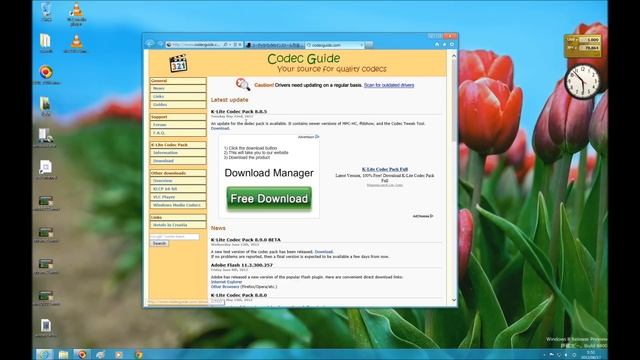Click the Internet Explorer taskbar icon
Image resolution: width=640 pixels, height=360 pixels.
click(44, 354)
